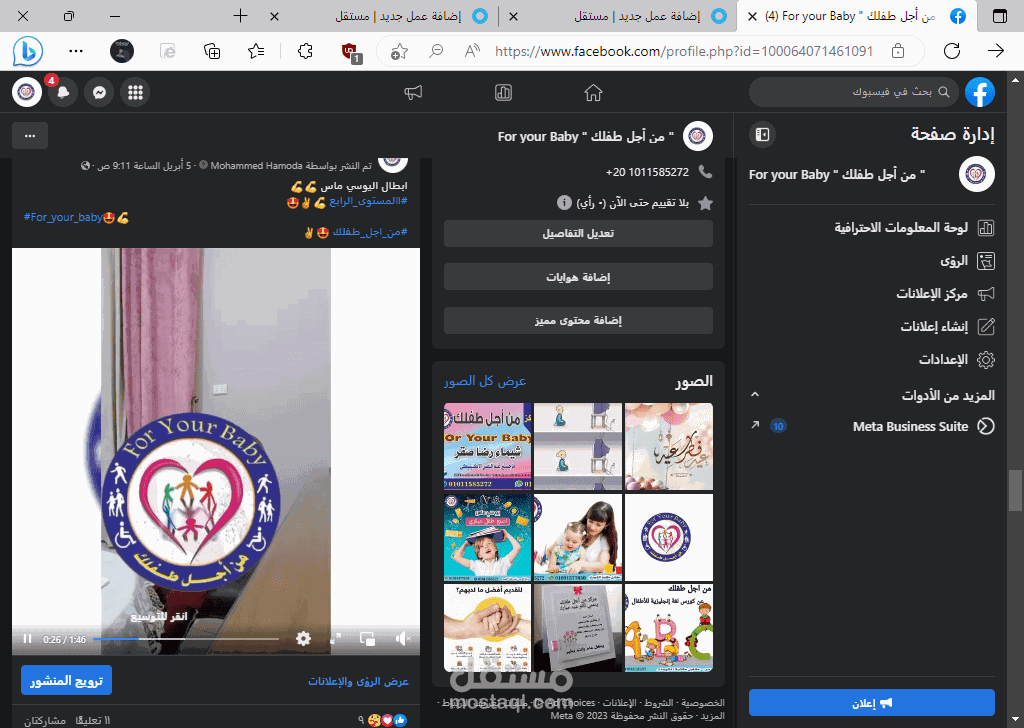
Task: Open professional dashboard chart icon in top bar
Action: pyautogui.click(x=504, y=93)
